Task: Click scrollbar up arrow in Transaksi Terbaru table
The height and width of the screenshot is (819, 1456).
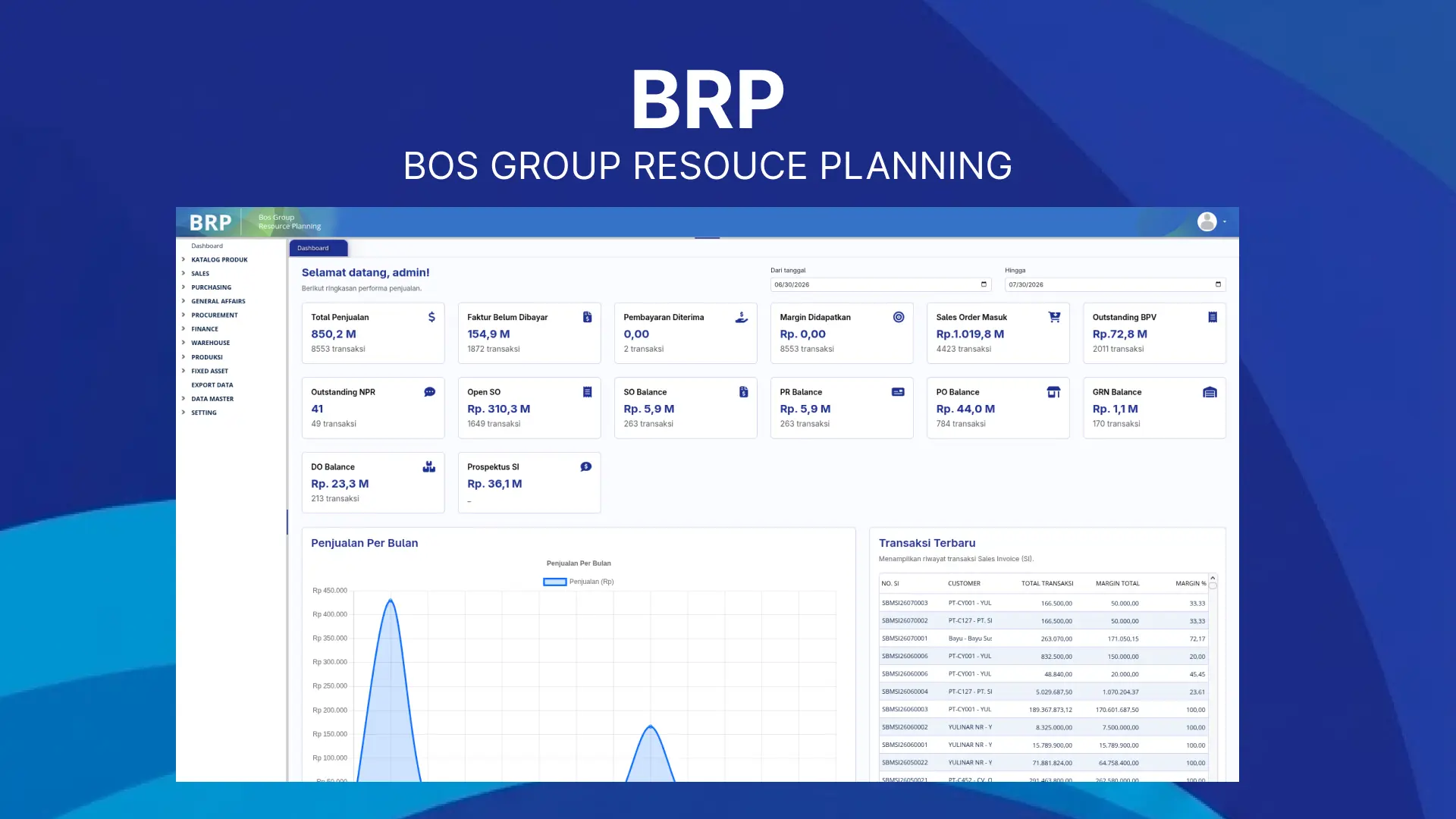Action: click(x=1213, y=578)
